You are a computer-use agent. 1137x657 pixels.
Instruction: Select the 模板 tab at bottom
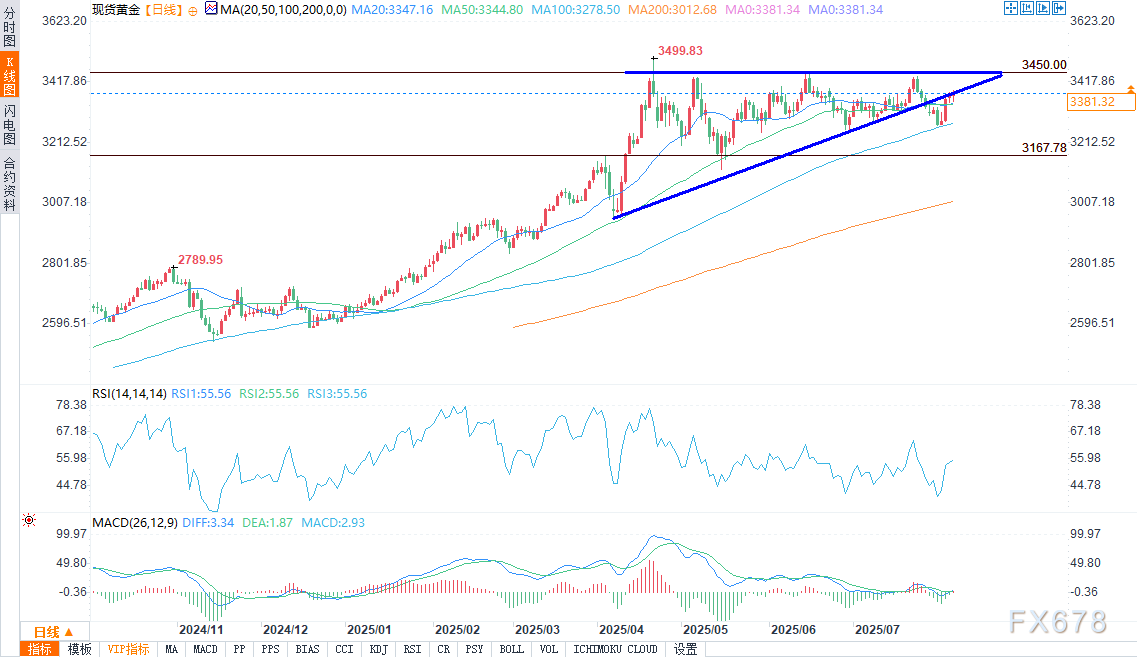pos(79,649)
